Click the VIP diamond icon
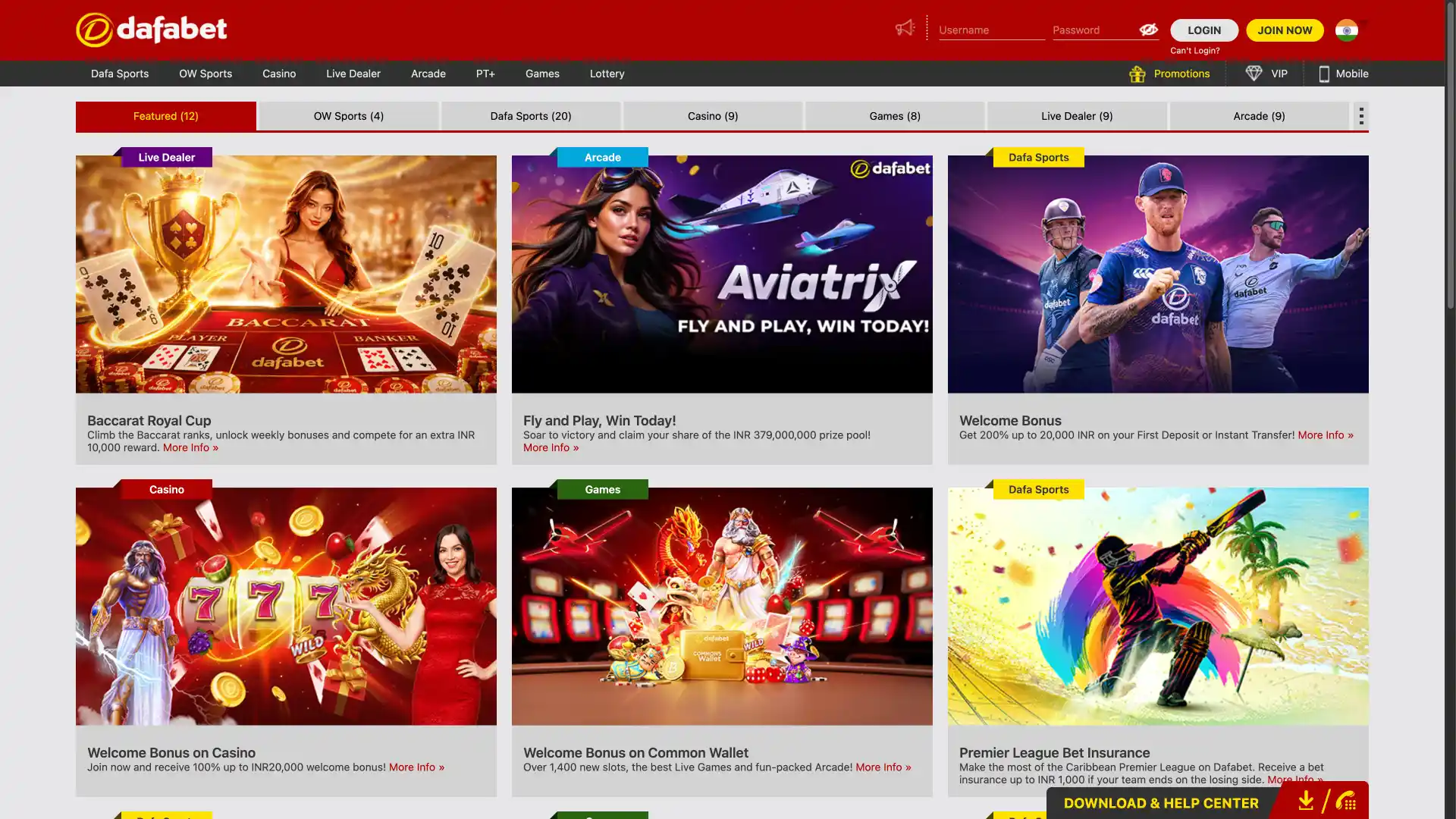The image size is (1456, 819). click(1254, 74)
